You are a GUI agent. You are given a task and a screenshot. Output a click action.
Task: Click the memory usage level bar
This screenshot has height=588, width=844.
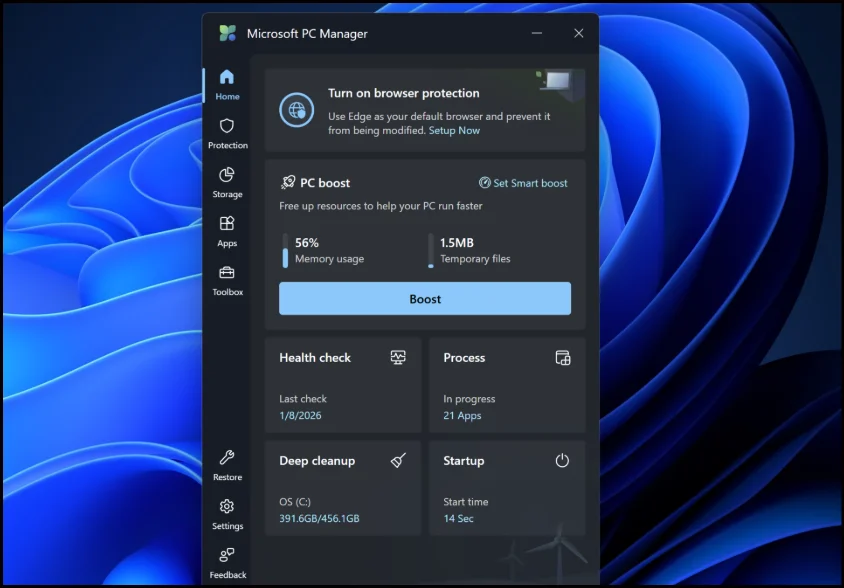pos(285,250)
